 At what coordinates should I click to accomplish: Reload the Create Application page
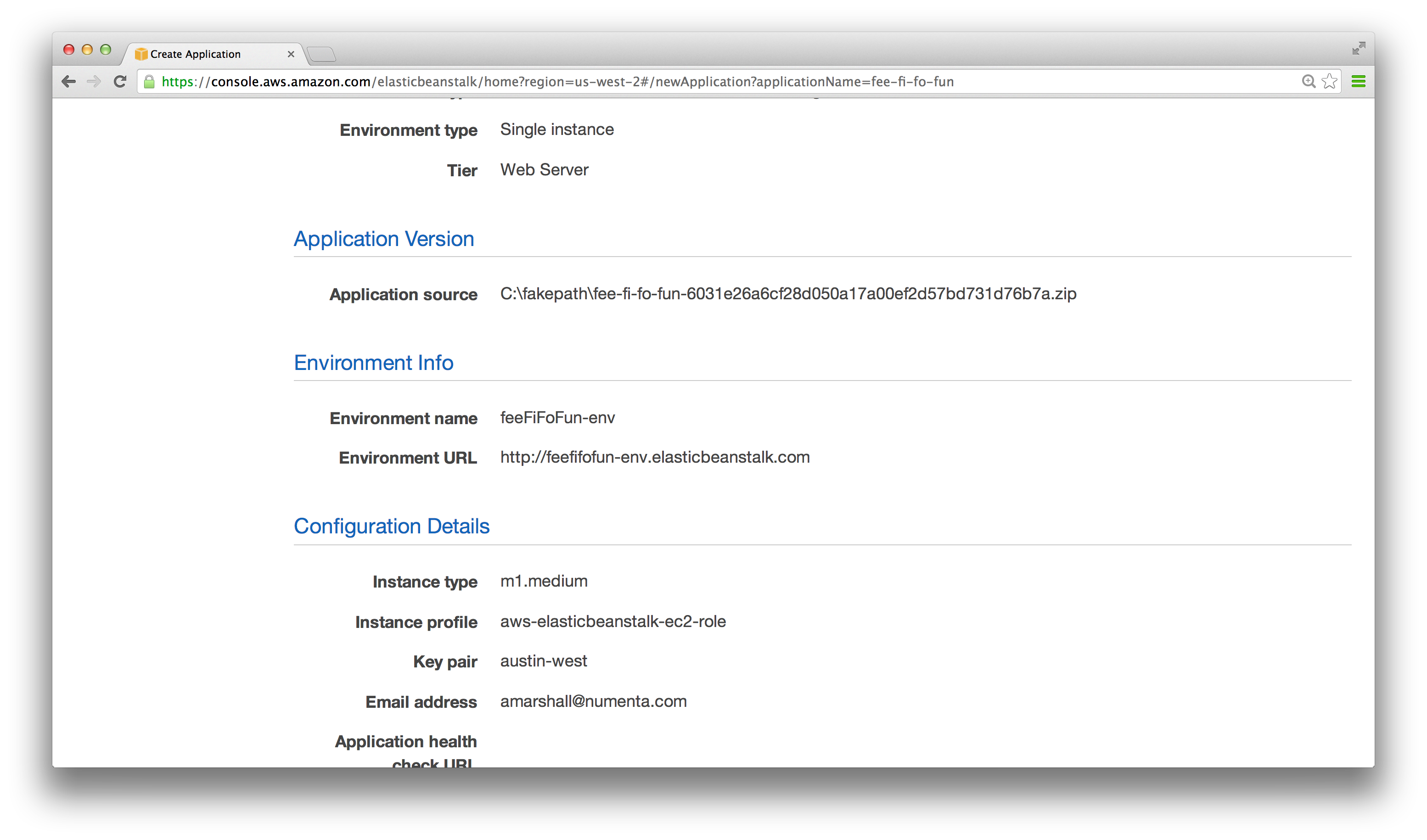(x=119, y=82)
